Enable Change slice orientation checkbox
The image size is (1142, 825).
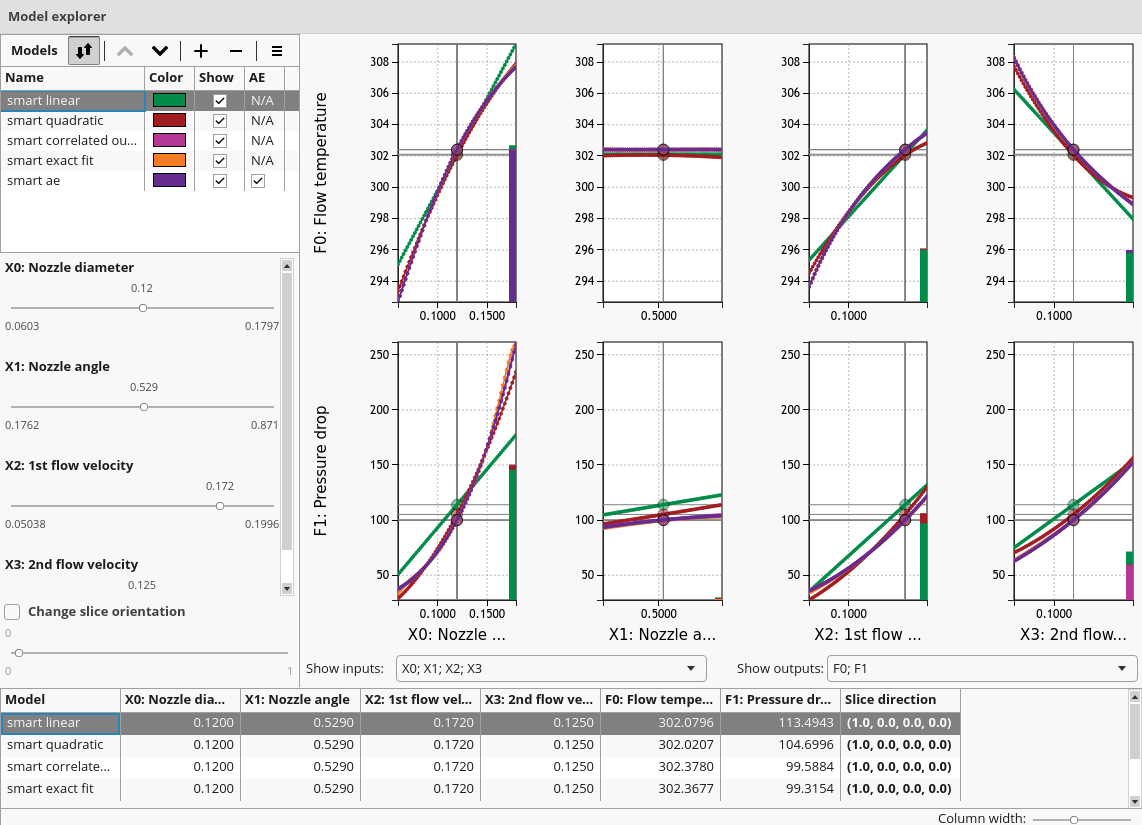click(x=13, y=612)
